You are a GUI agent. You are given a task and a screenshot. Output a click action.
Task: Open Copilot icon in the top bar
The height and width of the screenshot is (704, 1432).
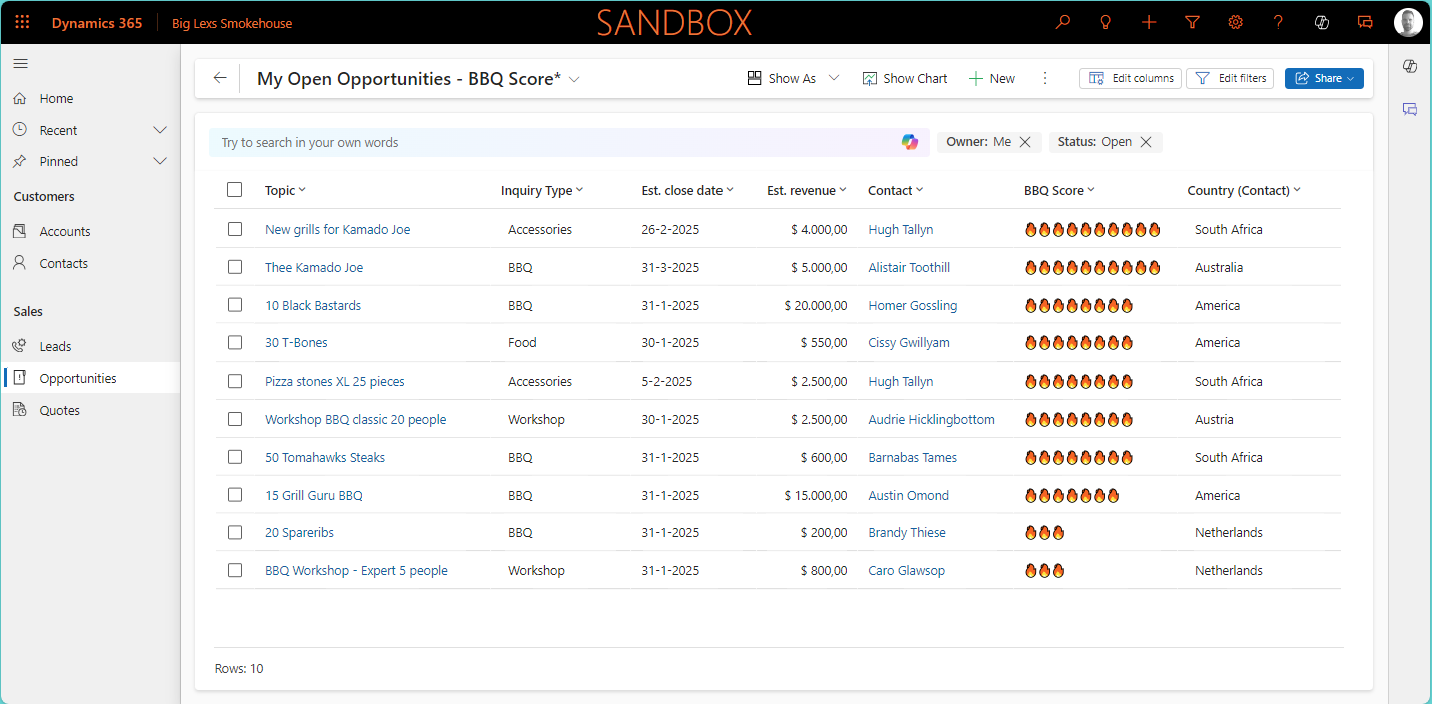pos(1322,22)
